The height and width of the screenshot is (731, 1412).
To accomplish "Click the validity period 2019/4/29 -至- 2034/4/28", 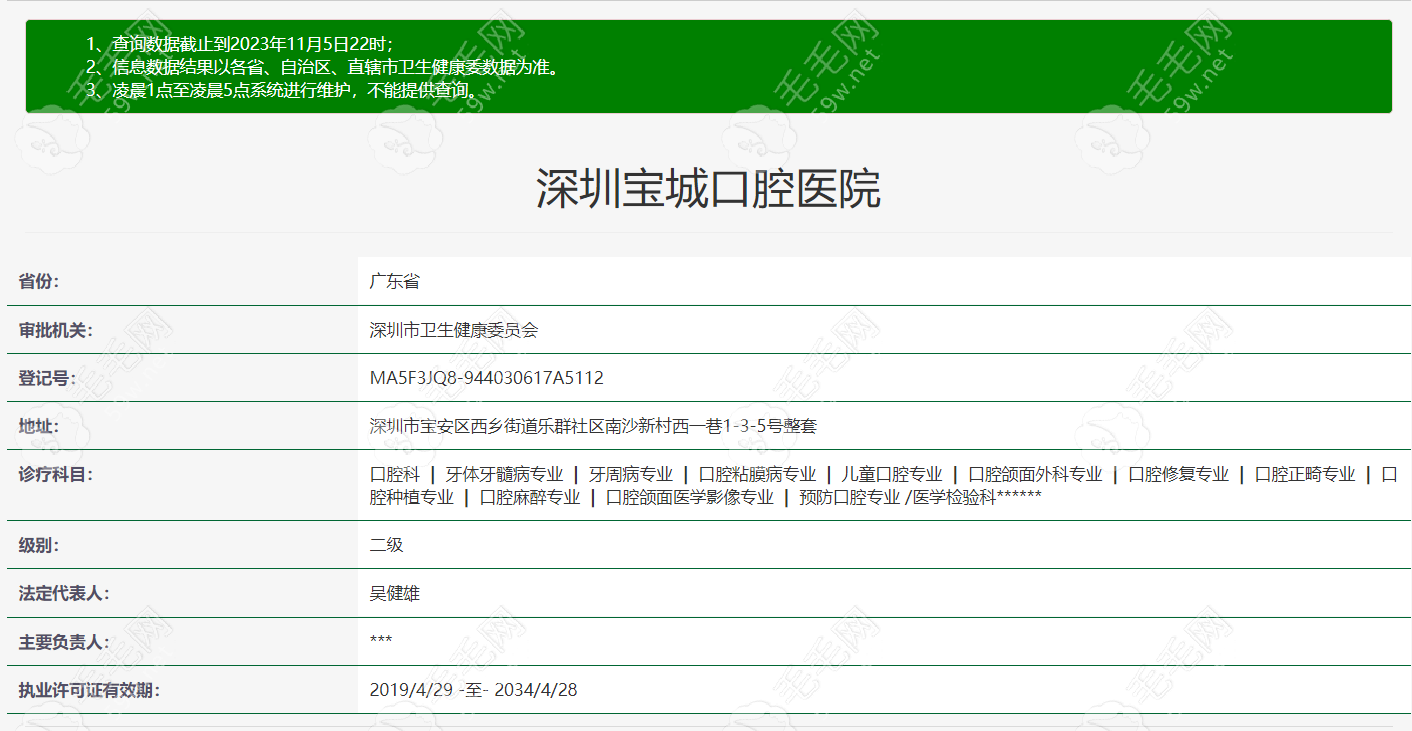I will click(473, 690).
